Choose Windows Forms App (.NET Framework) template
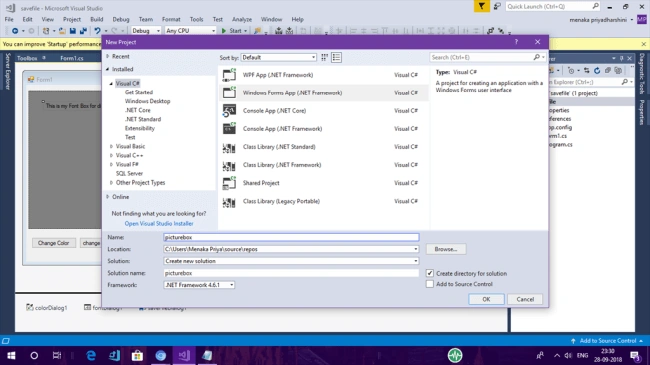This screenshot has height=365, width=650. pyautogui.click(x=323, y=93)
